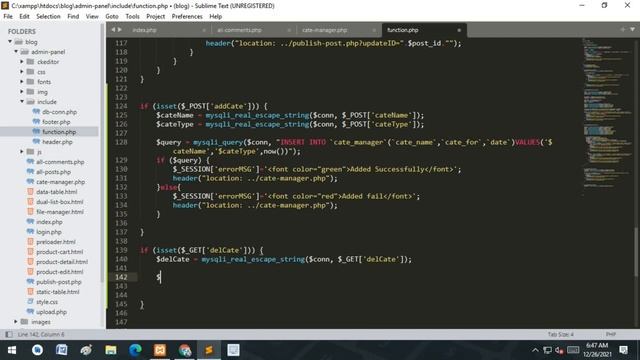Open file-manager.html in sidebar

[60, 212]
